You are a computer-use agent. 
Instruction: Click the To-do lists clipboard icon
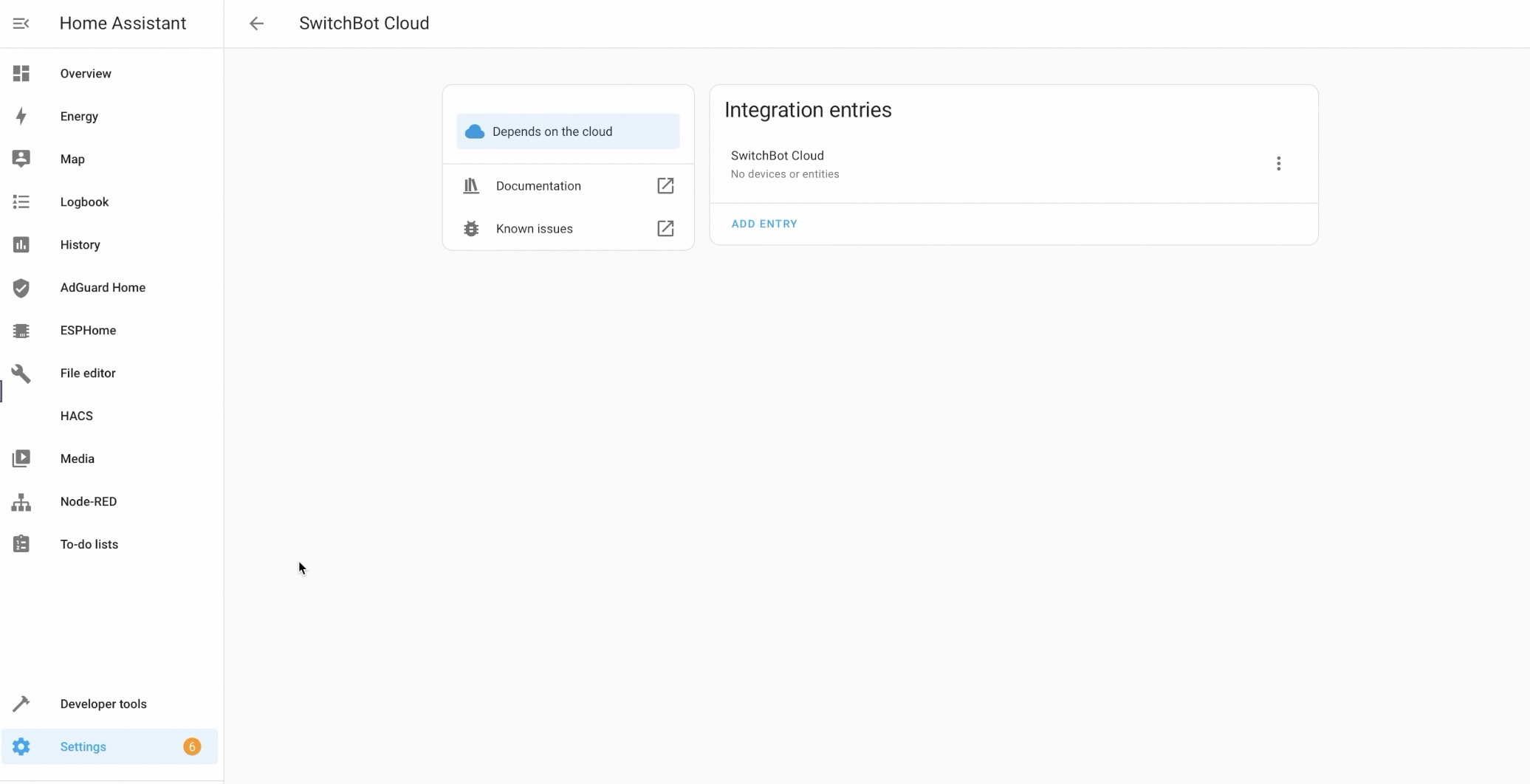pos(21,545)
